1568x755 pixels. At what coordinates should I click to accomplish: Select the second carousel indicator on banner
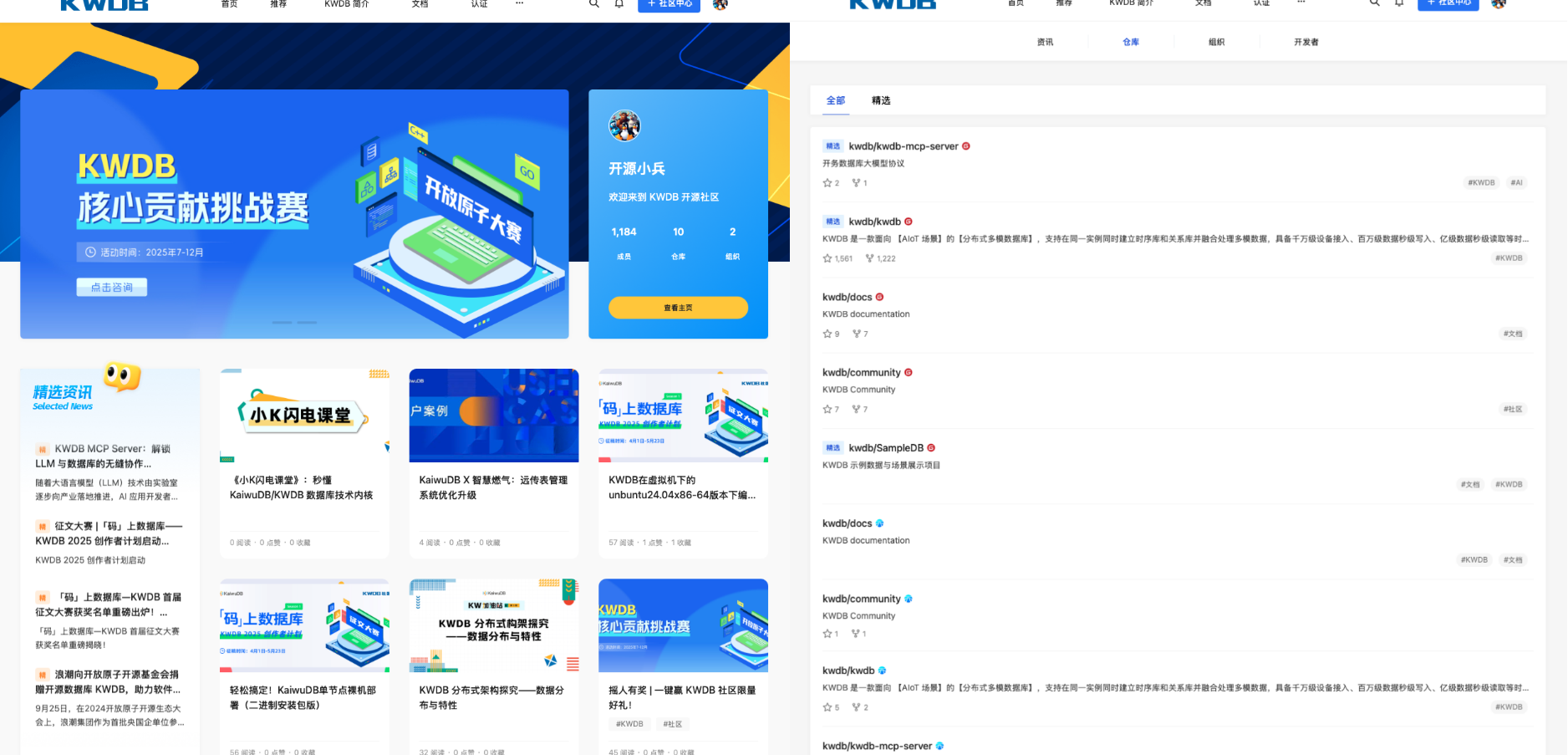pyautogui.click(x=308, y=322)
